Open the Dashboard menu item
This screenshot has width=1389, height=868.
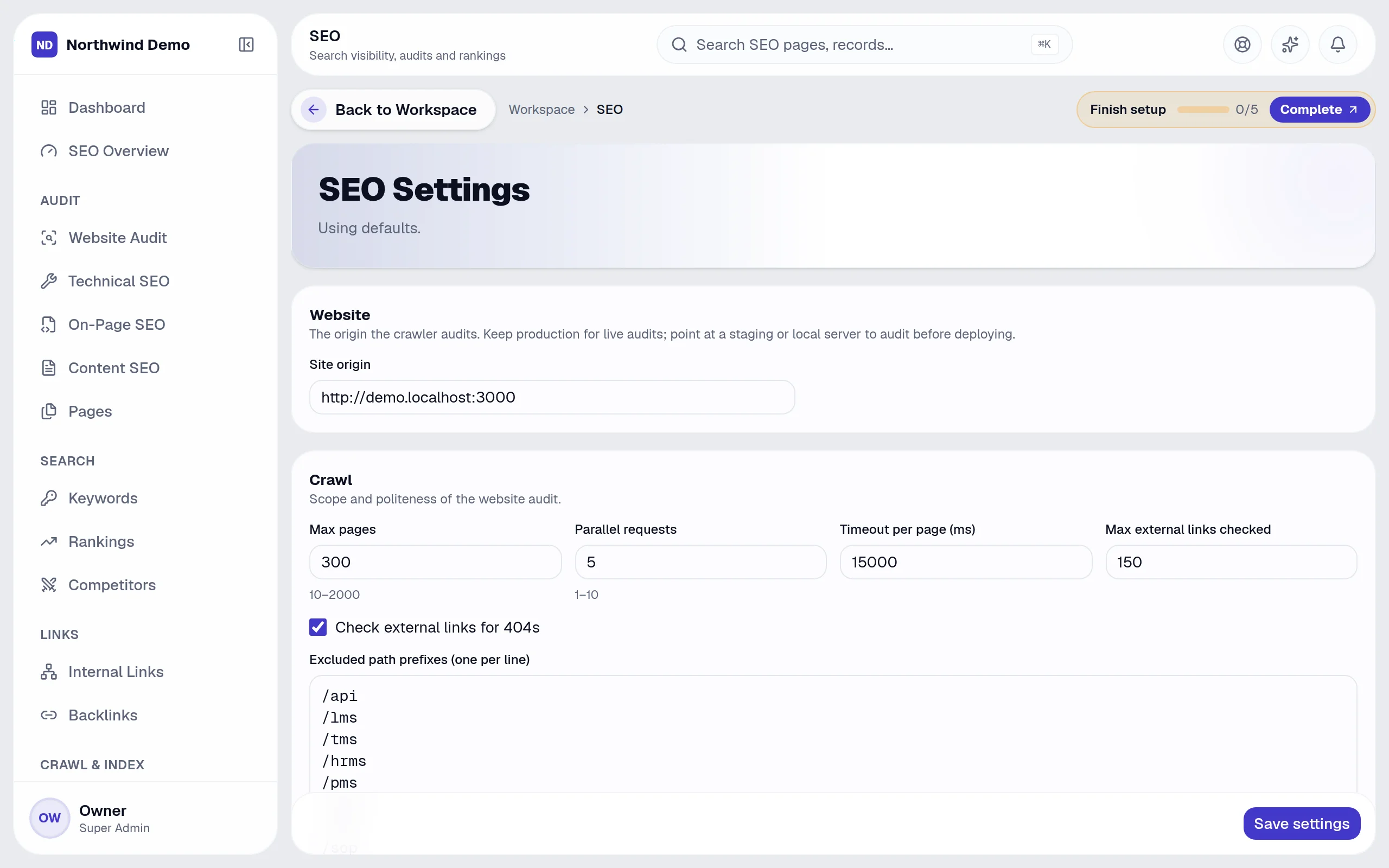[145, 107]
